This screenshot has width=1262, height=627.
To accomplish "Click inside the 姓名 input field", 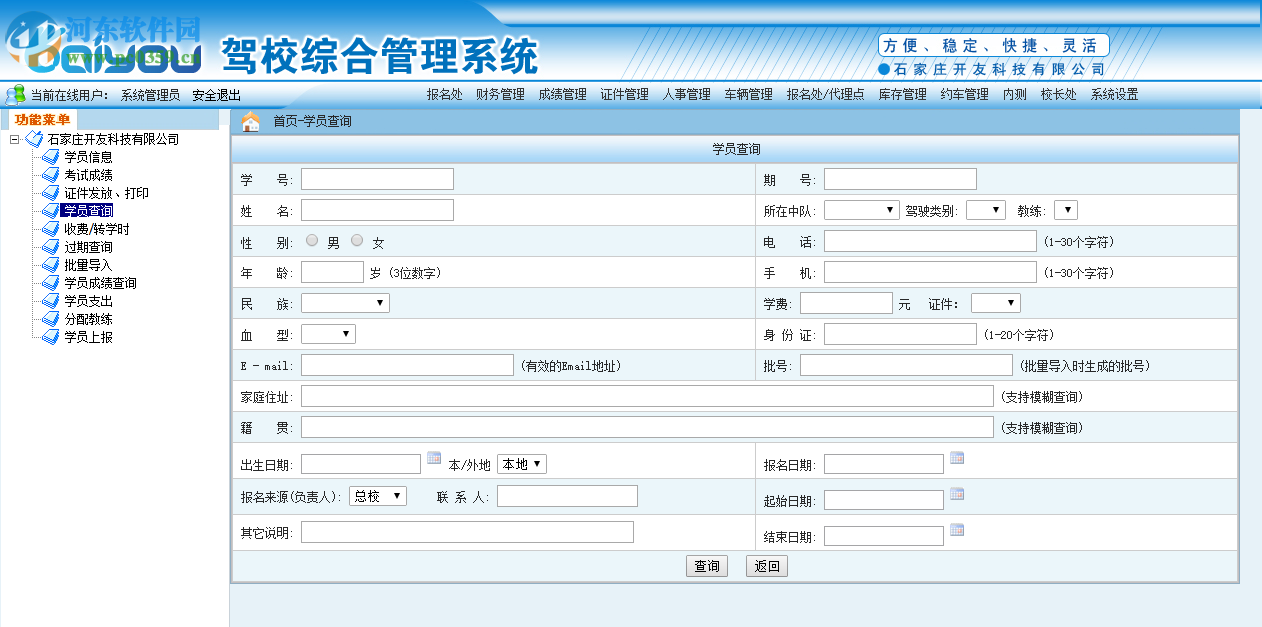I will click(377, 210).
